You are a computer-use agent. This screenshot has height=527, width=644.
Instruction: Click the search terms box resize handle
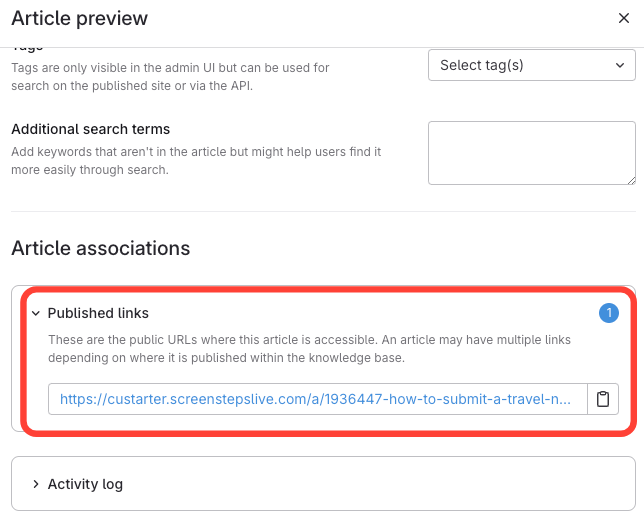[630, 179]
